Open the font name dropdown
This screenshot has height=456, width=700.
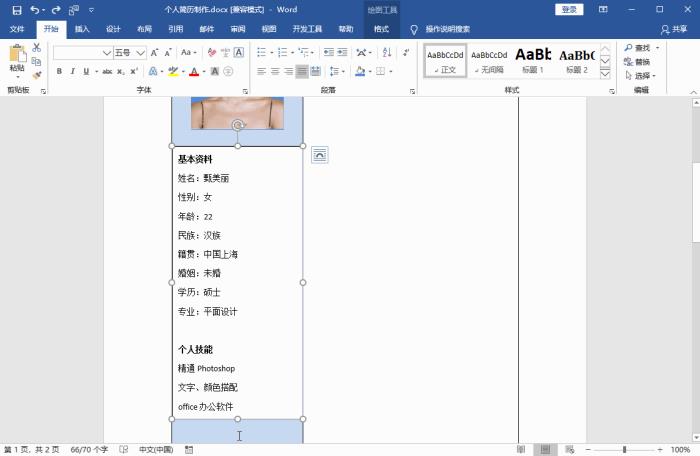[106, 52]
